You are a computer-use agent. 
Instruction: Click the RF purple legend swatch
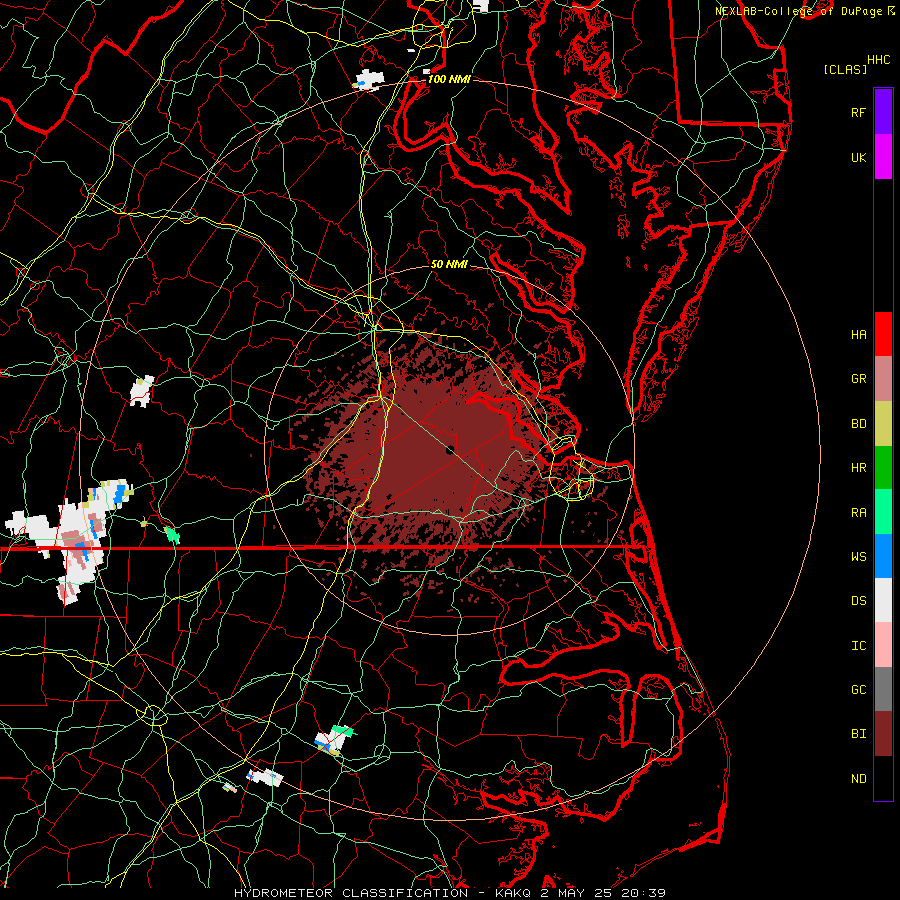[883, 112]
